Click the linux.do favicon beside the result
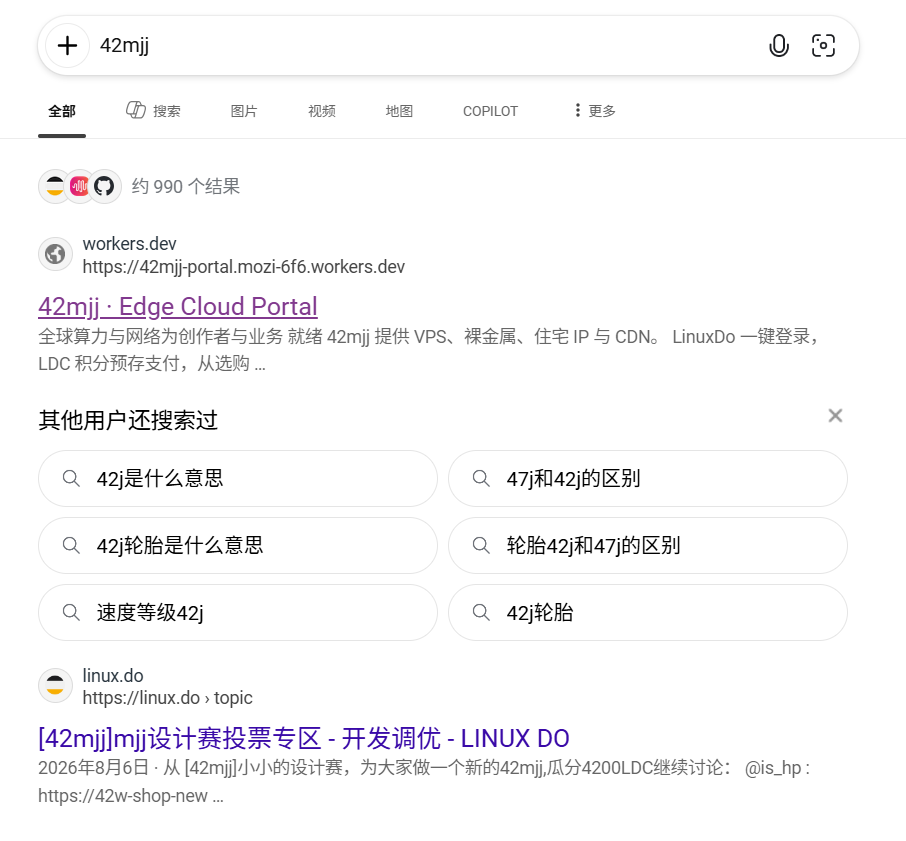The image size is (906, 841). tap(55, 686)
